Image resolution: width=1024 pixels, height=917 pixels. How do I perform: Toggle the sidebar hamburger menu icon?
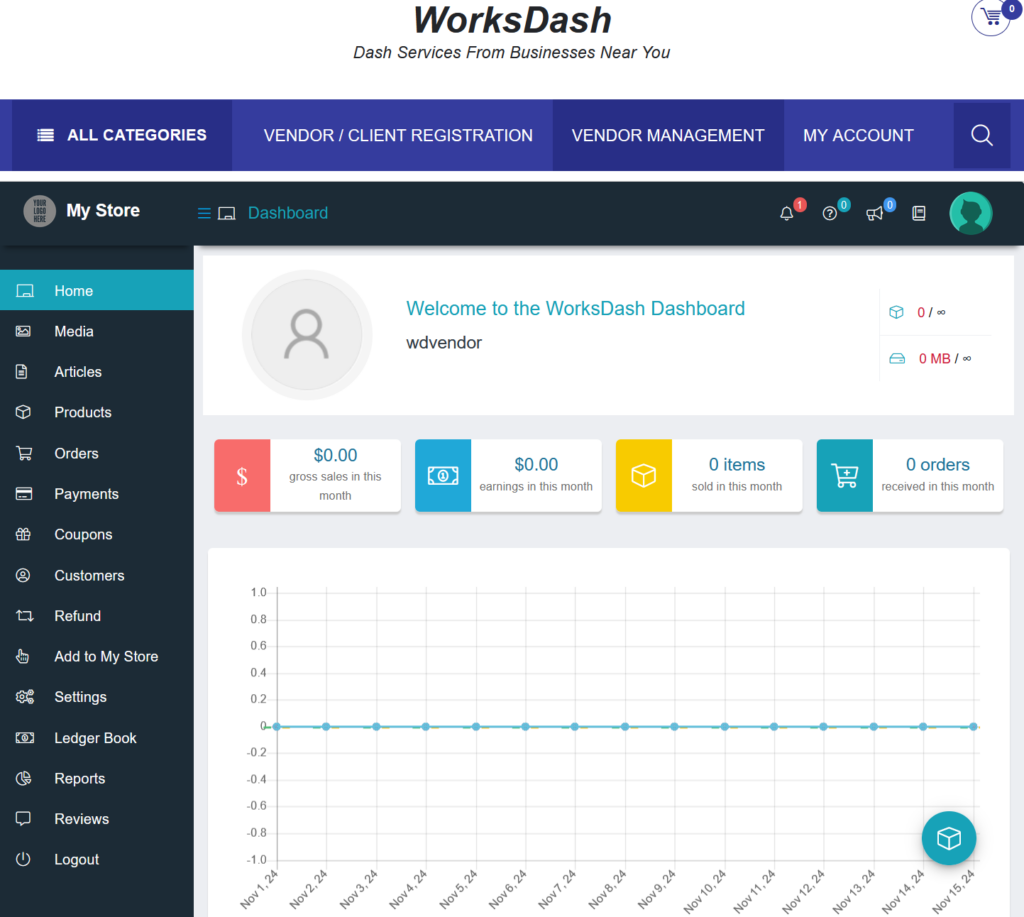204,213
